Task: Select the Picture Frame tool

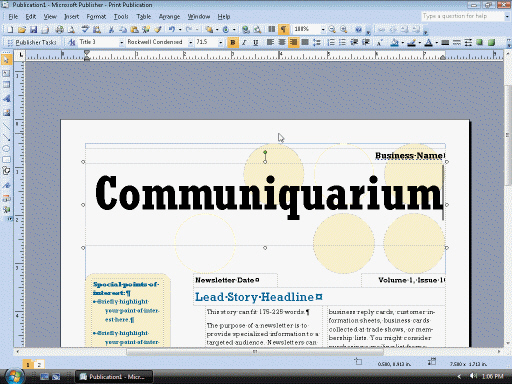Action: (x=6, y=113)
